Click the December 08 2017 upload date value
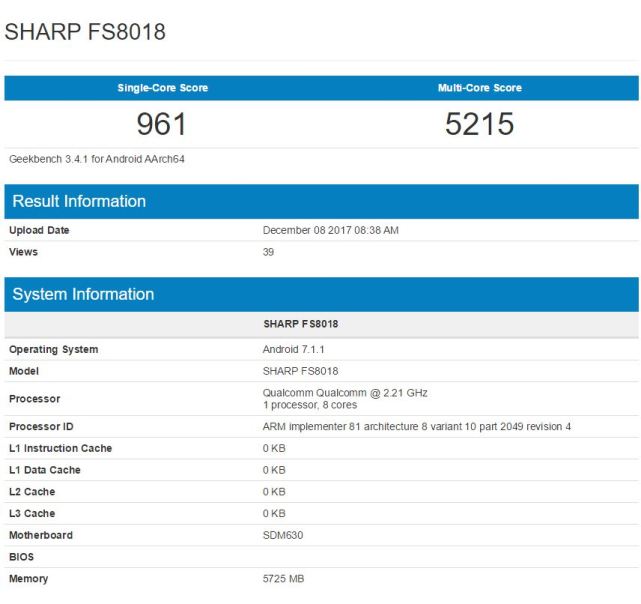641x604 pixels. [x=330, y=230]
